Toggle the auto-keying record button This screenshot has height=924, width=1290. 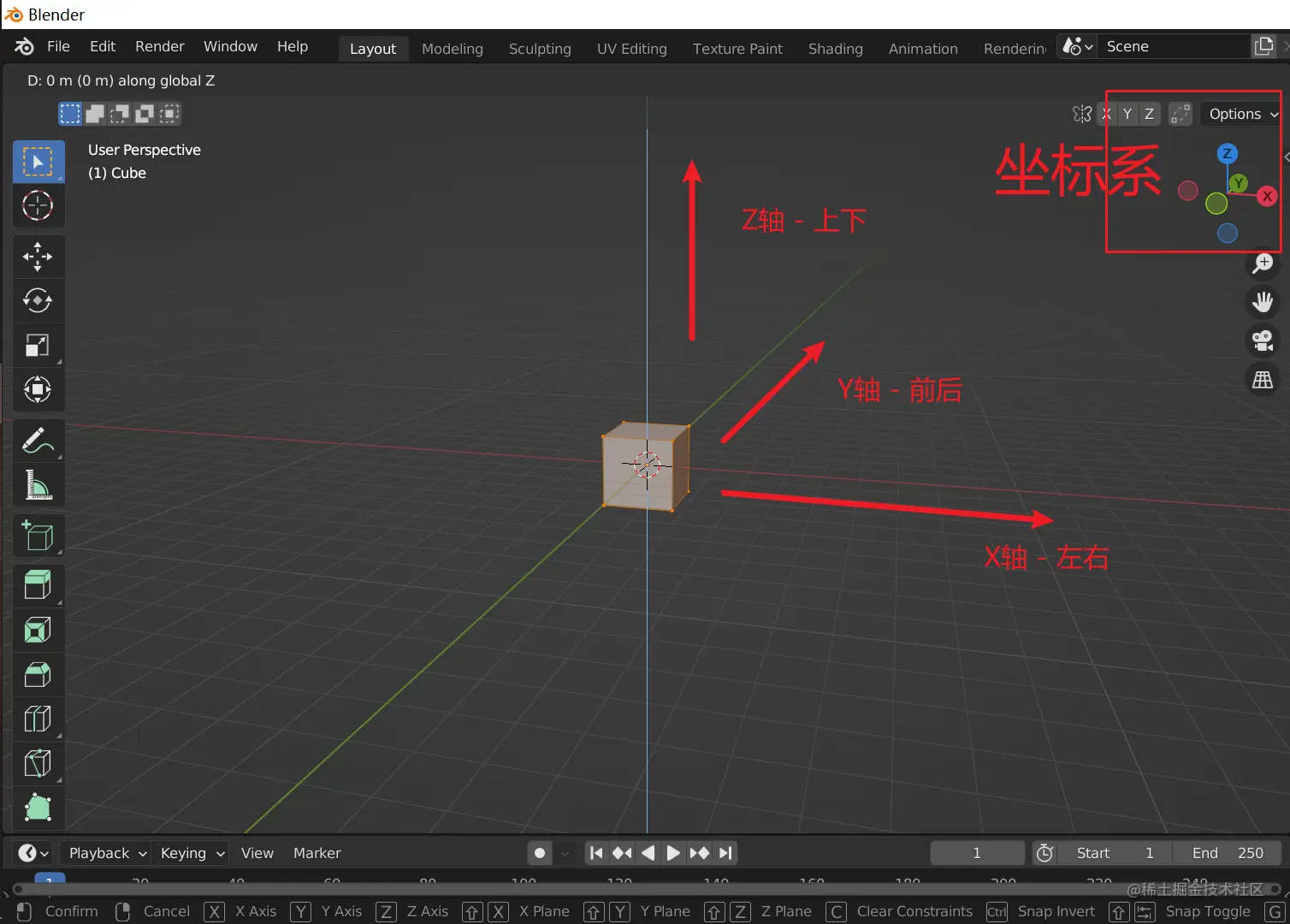click(539, 852)
